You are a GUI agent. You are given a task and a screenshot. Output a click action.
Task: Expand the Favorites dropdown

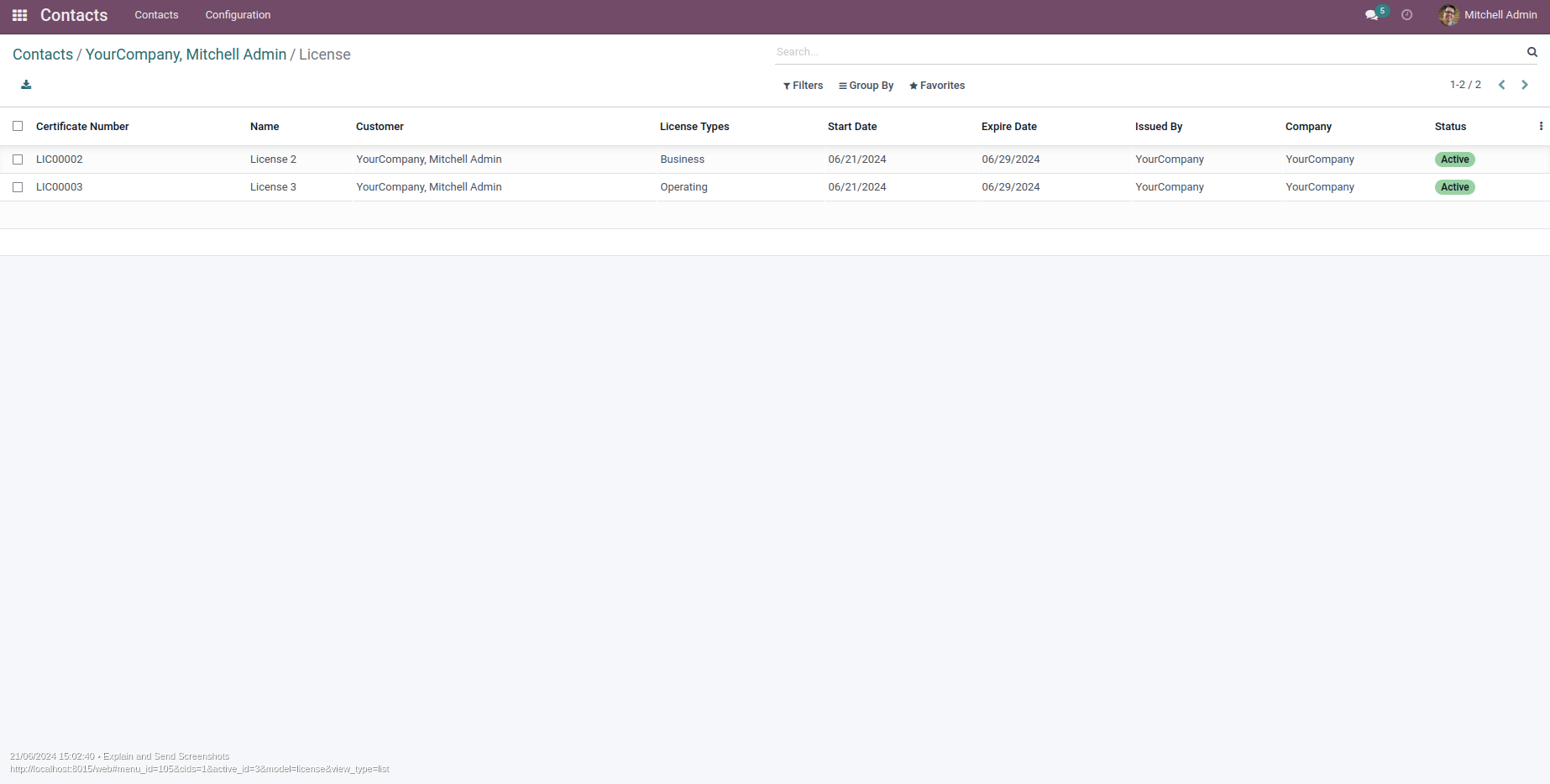click(937, 86)
